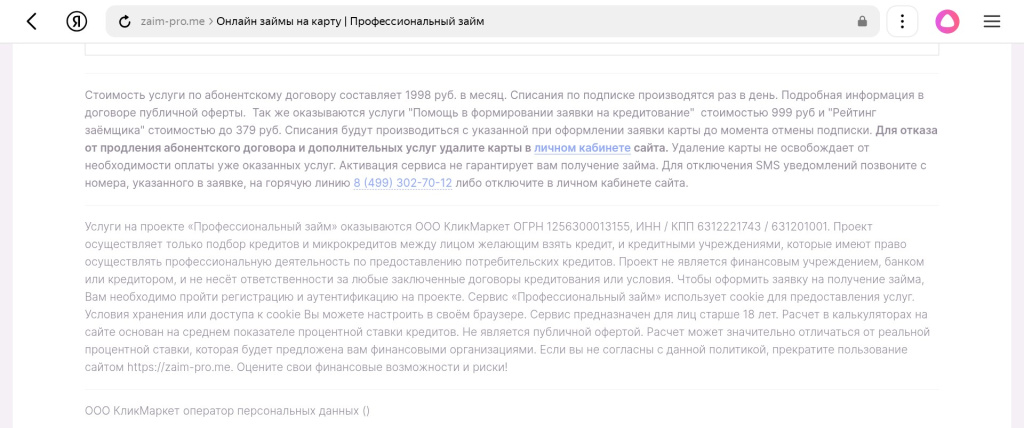Click the breadcrumb chevron after the domain
This screenshot has height=428, width=1024.
tap(211, 21)
